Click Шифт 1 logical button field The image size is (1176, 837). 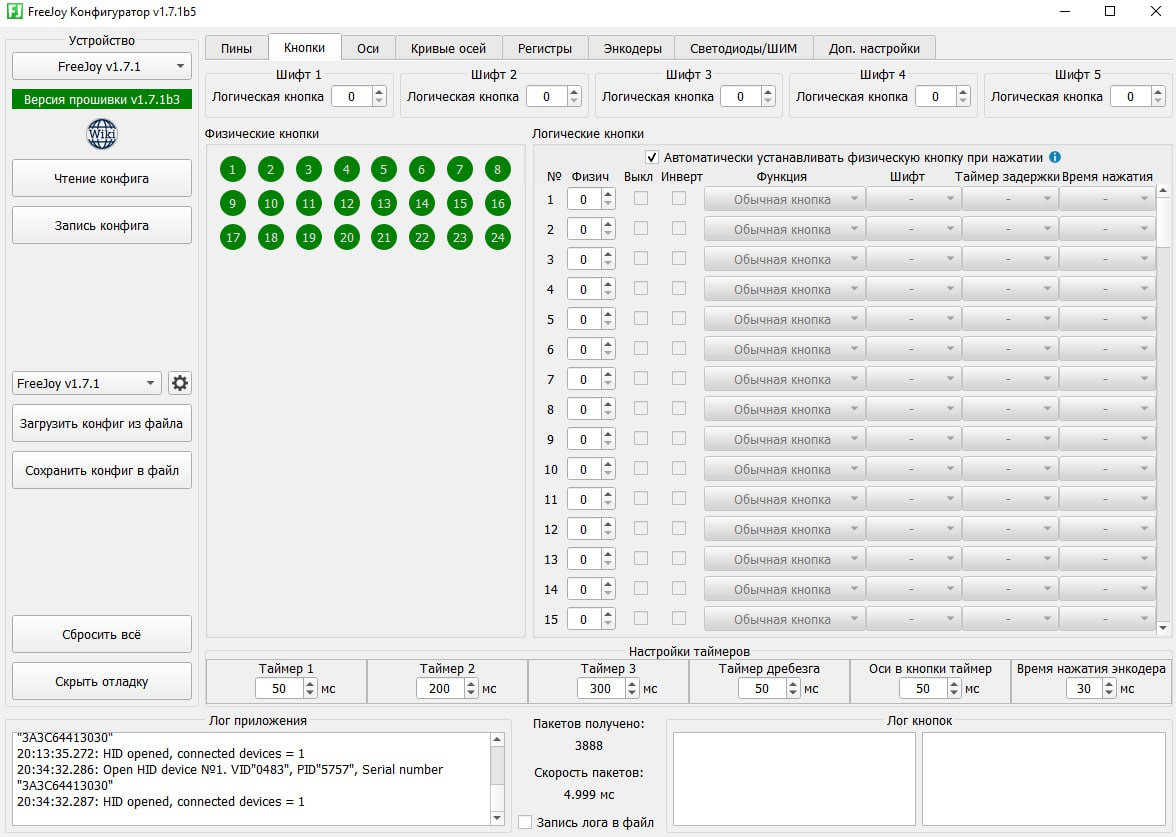pyautogui.click(x=351, y=96)
